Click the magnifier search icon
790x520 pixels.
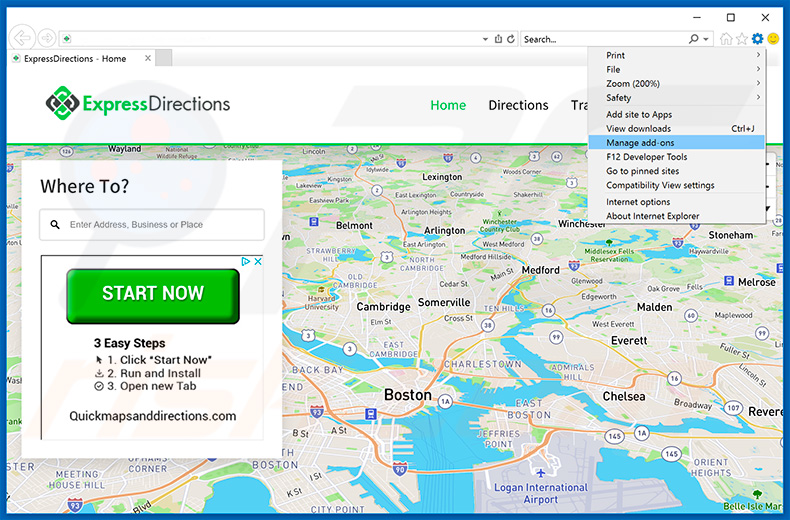tap(694, 39)
